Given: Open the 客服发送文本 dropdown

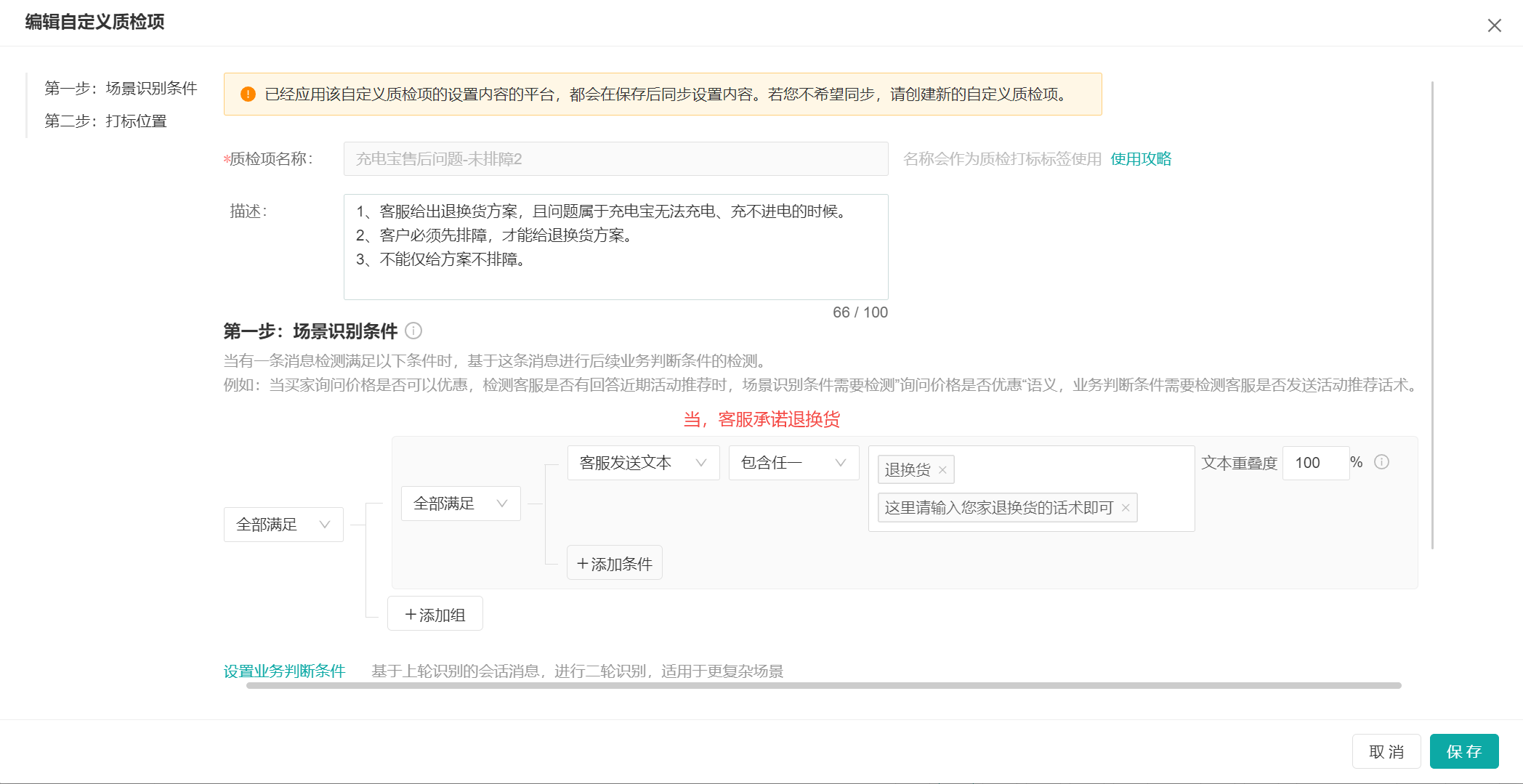Looking at the screenshot, I should click(643, 463).
